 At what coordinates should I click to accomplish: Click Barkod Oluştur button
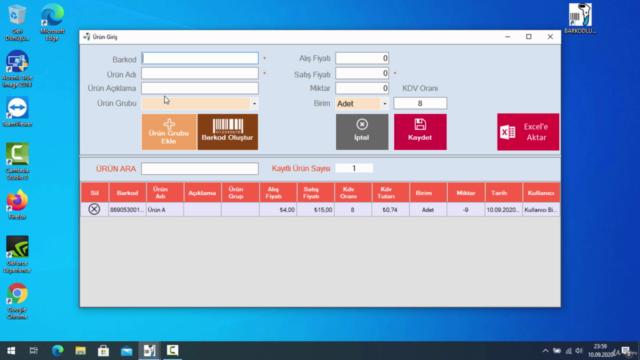(228, 132)
